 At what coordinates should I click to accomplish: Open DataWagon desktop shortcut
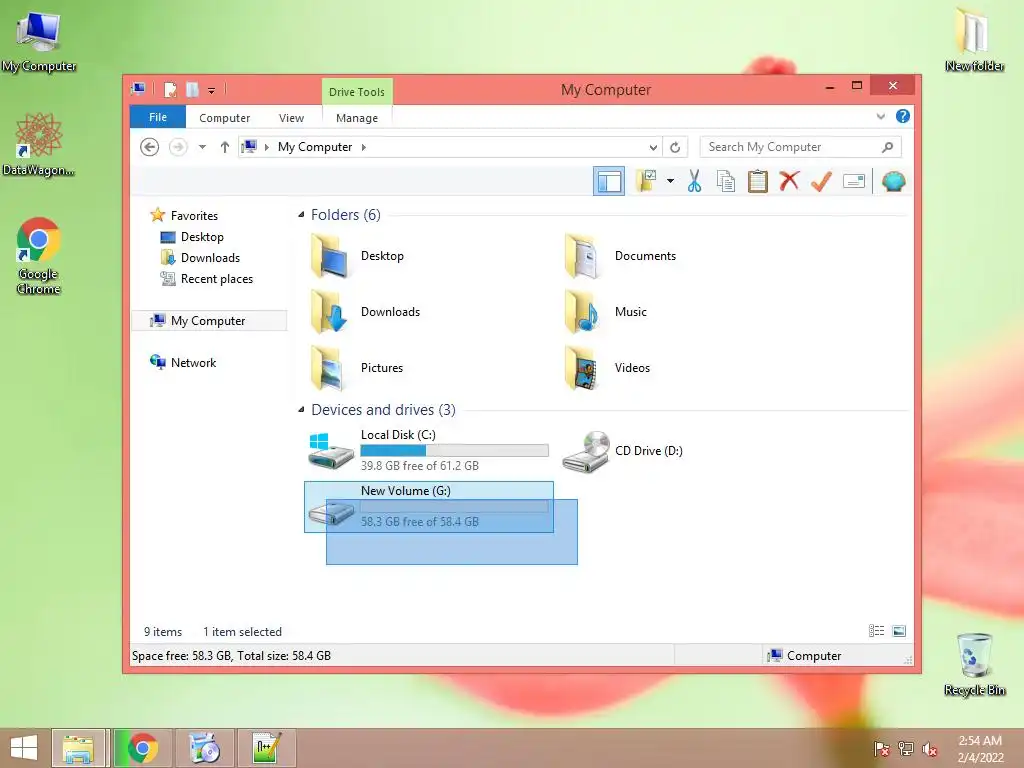click(39, 144)
